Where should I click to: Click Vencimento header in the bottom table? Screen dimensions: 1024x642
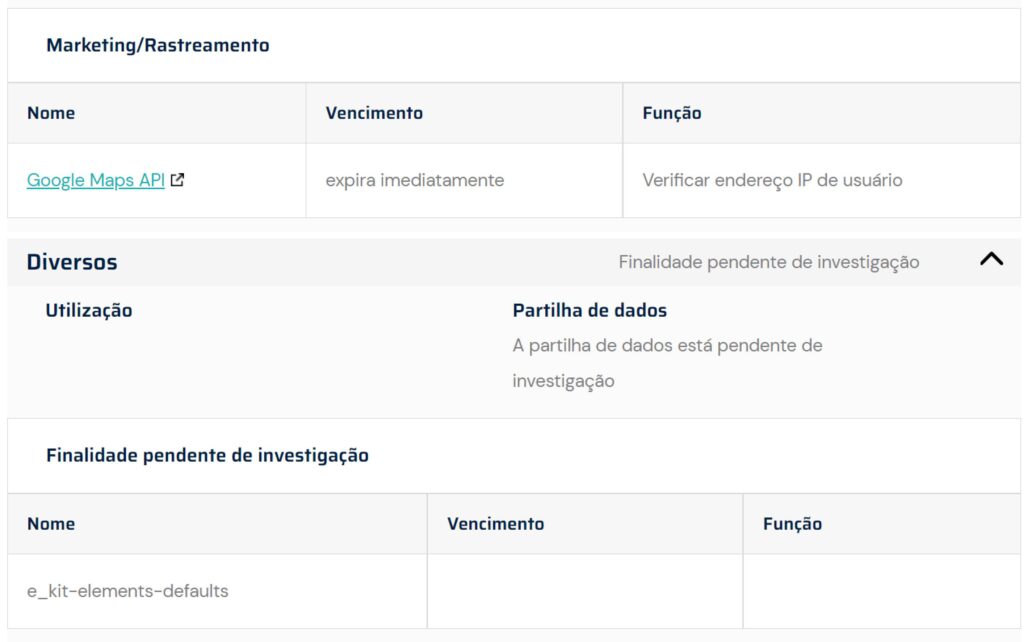(495, 524)
